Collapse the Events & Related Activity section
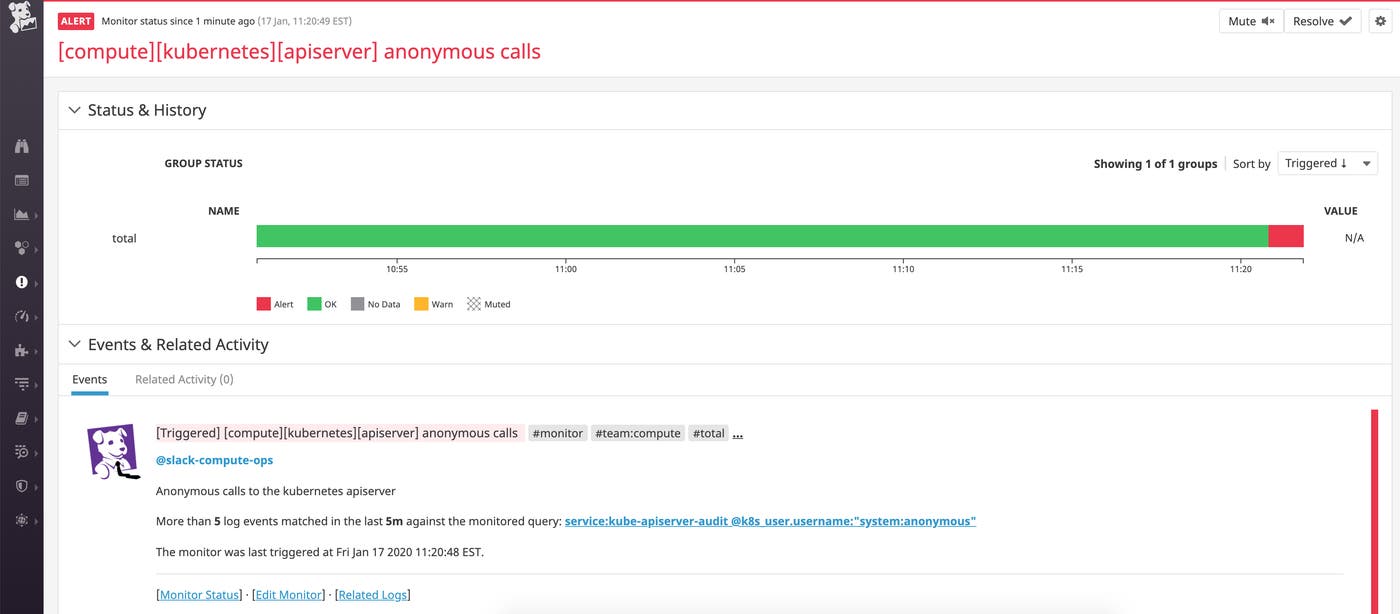 (x=74, y=344)
